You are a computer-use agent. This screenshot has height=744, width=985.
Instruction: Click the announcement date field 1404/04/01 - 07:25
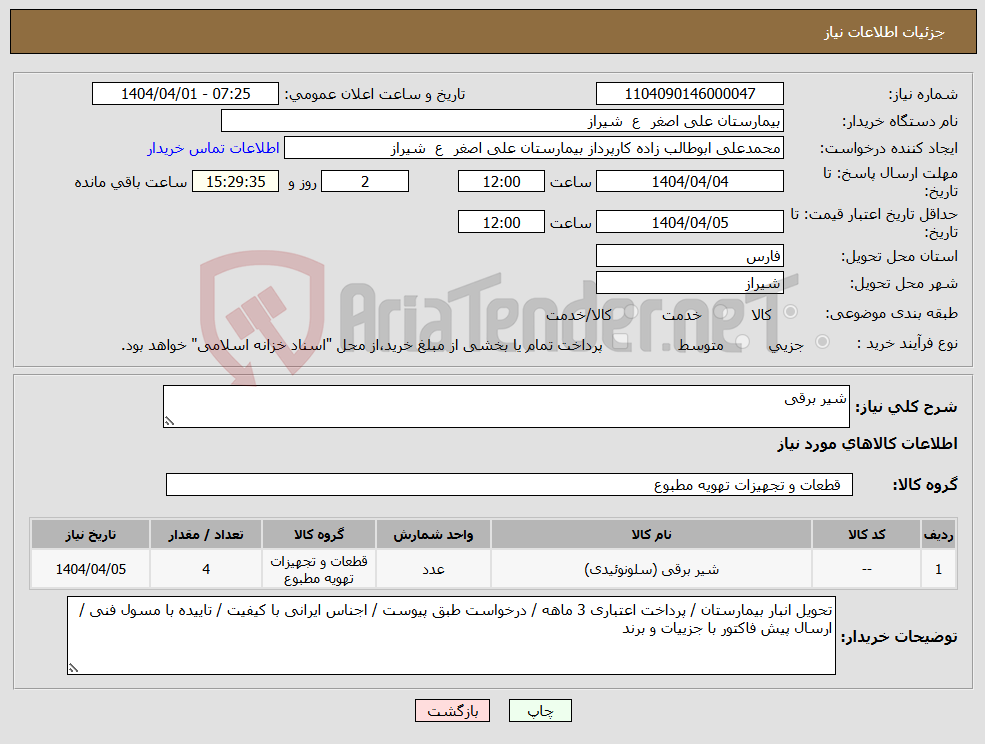pyautogui.click(x=185, y=94)
